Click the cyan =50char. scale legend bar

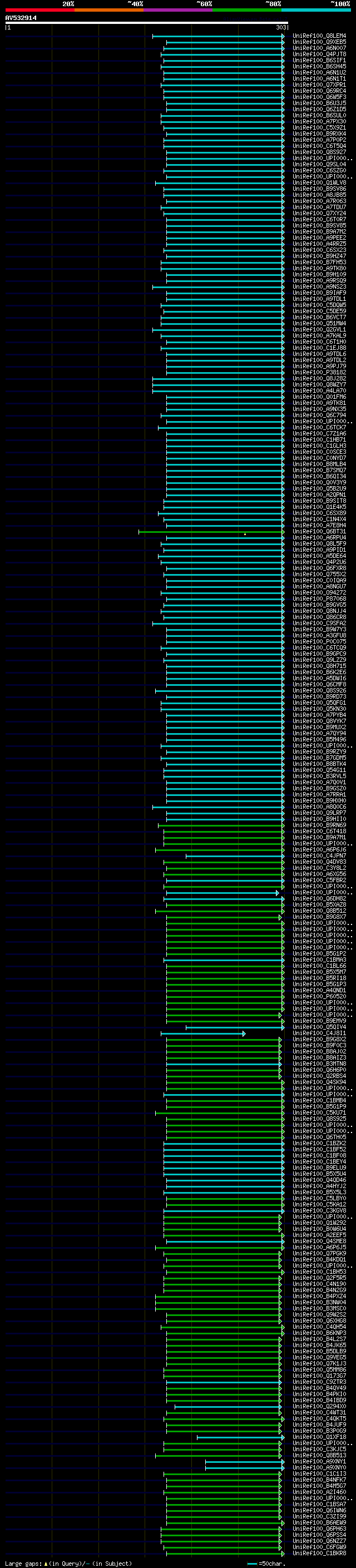pos(252,1564)
